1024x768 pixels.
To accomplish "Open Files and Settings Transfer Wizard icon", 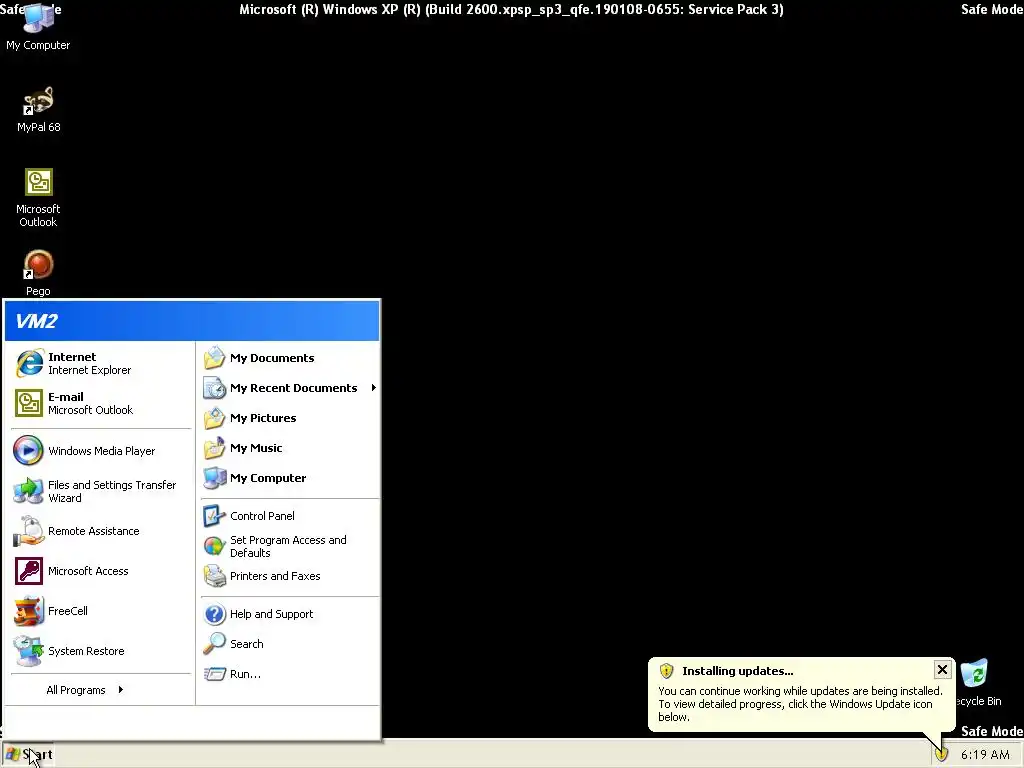I will pos(28,491).
